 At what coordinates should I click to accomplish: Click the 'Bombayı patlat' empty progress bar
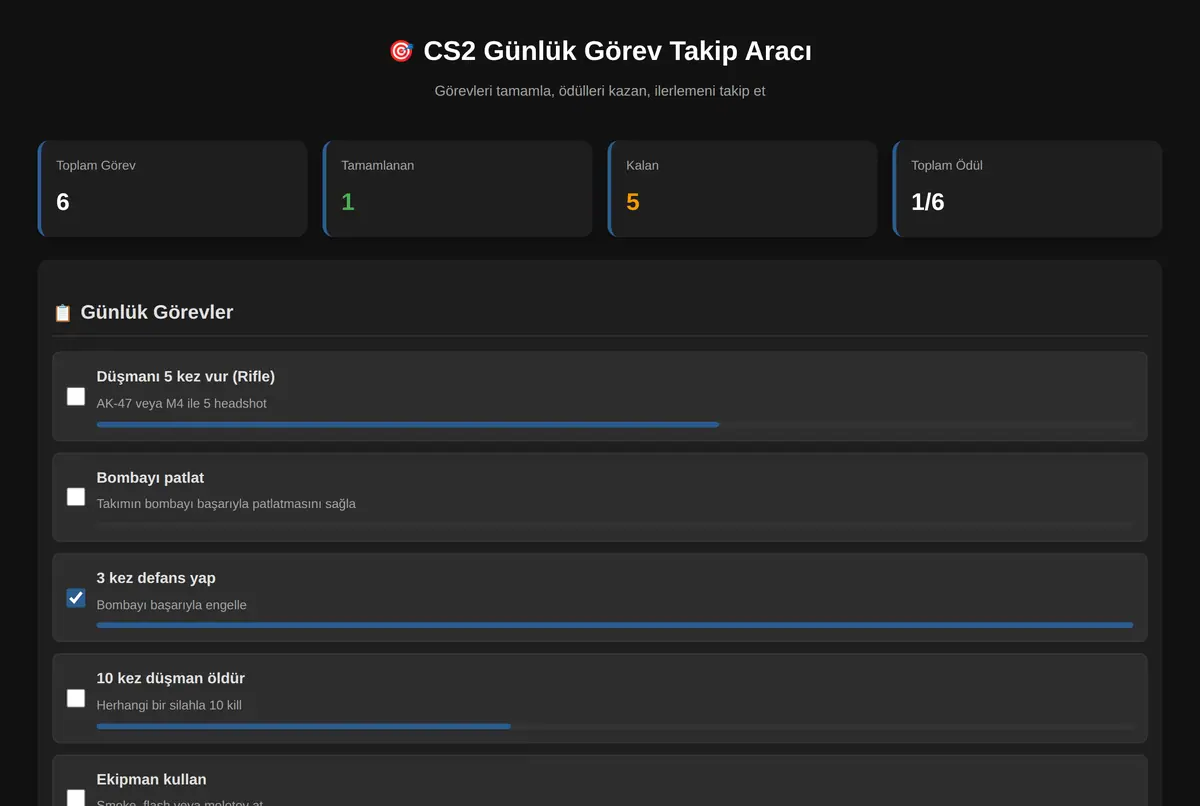click(x=615, y=525)
